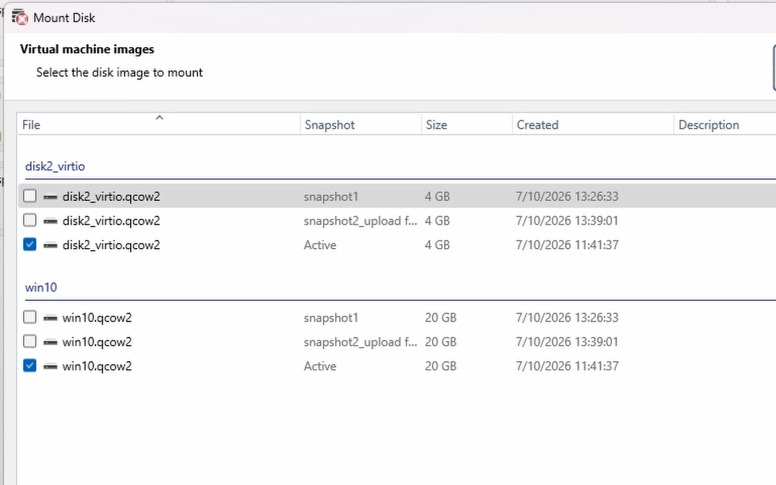Check the disk2_virtio.qcow2 snapshot1 checkbox
Viewport: 776px width, 485px height.
(x=30, y=196)
